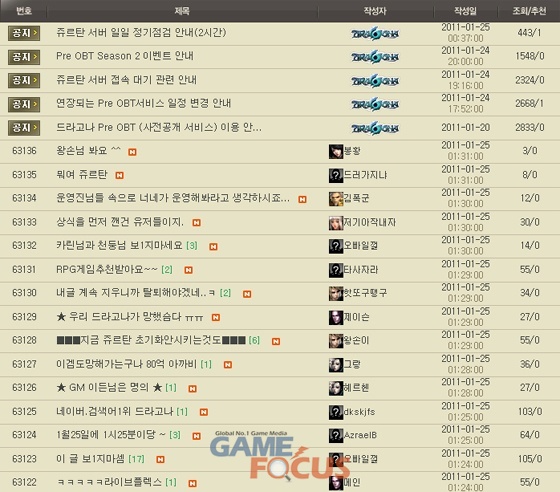Click avatar of user 그랑

pos(336,365)
